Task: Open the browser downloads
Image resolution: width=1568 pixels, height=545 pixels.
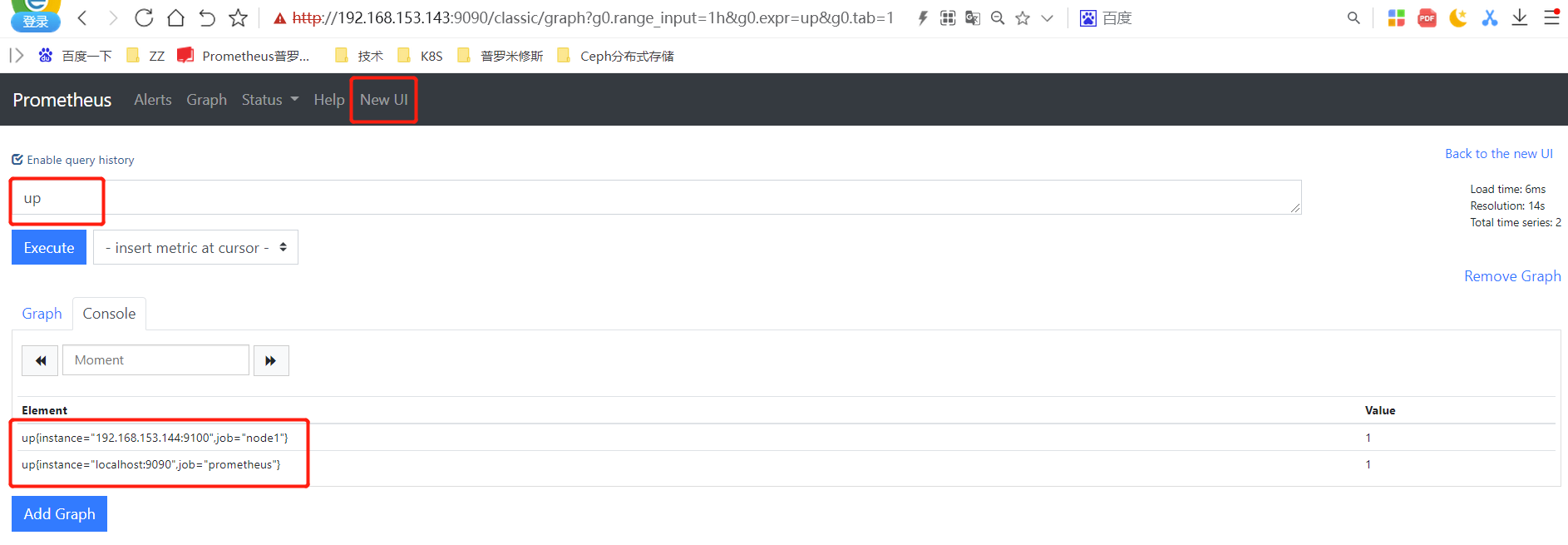Action: [1520, 17]
